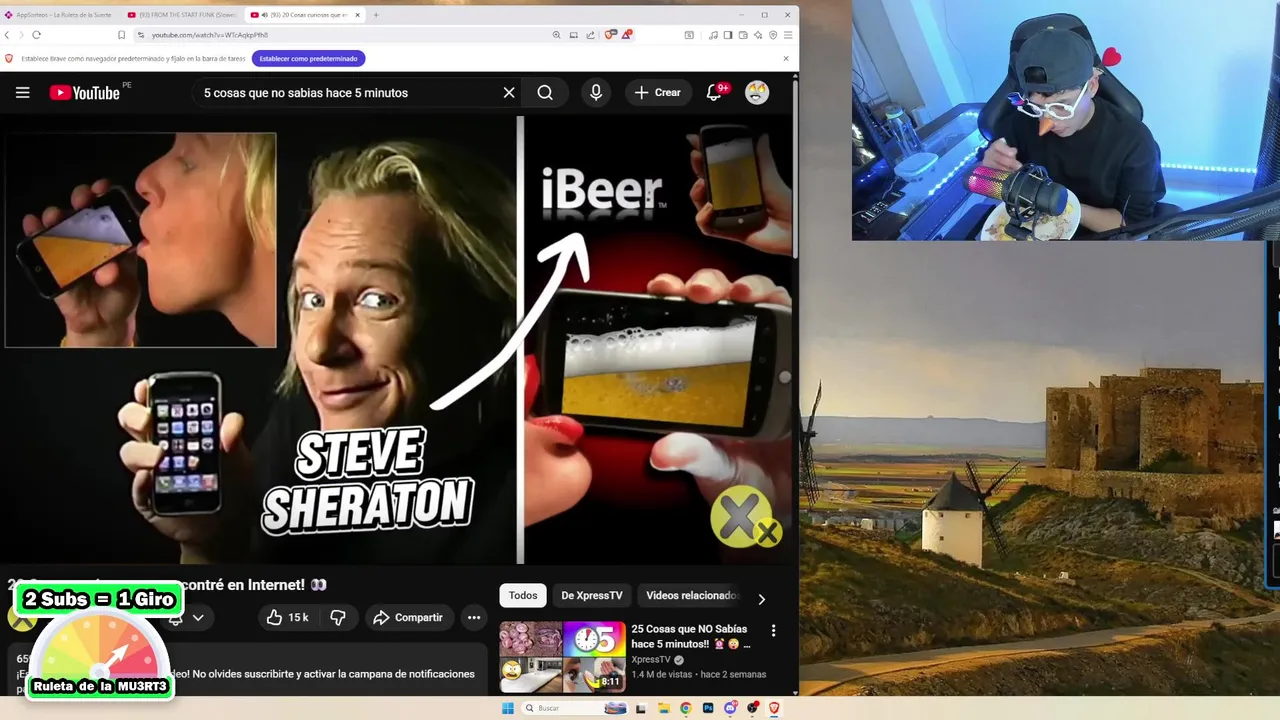This screenshot has width=1280, height=720.
Task: Open a new browser tab with plus
Action: pyautogui.click(x=376, y=15)
